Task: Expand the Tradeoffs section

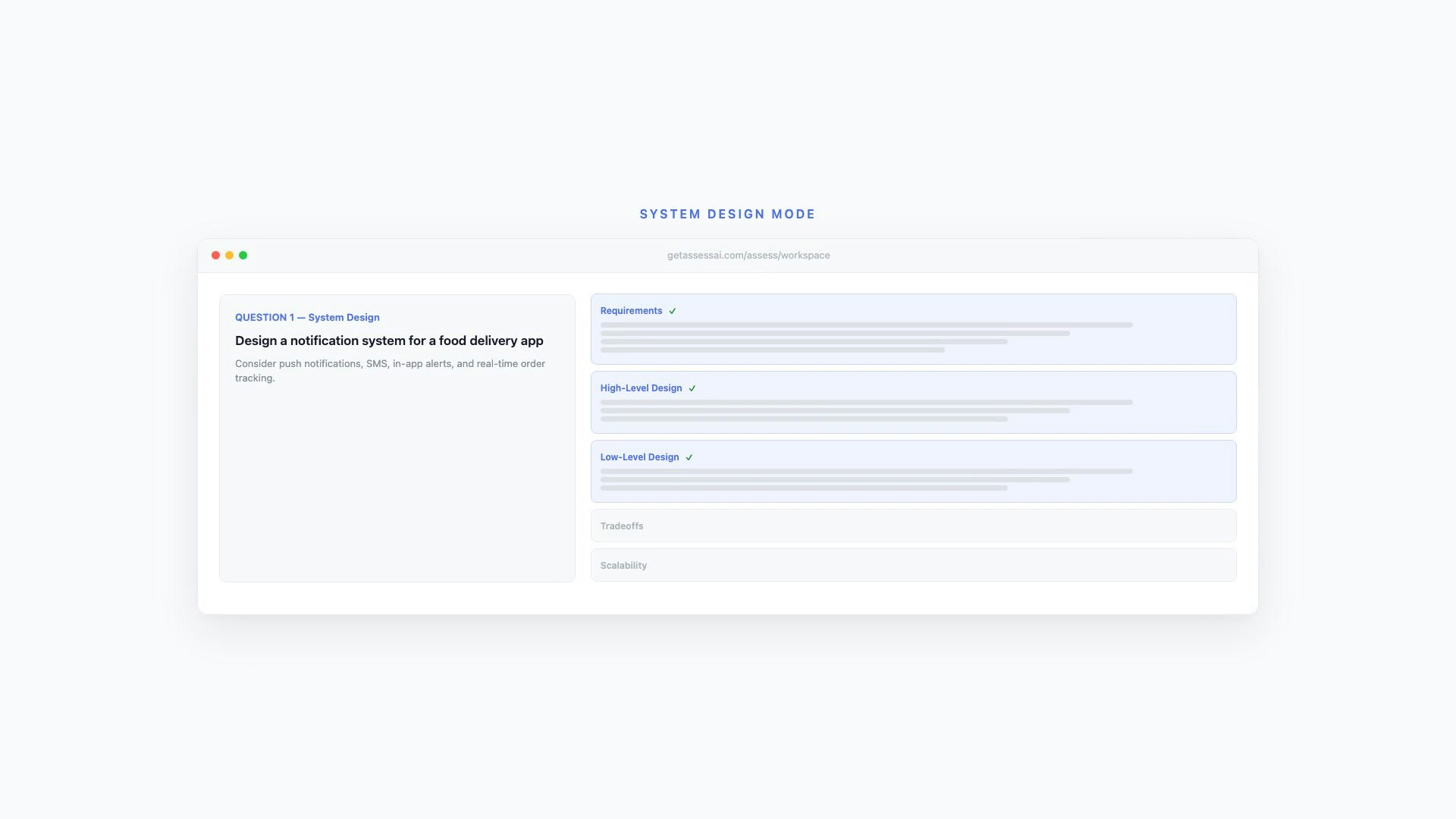Action: click(x=622, y=526)
